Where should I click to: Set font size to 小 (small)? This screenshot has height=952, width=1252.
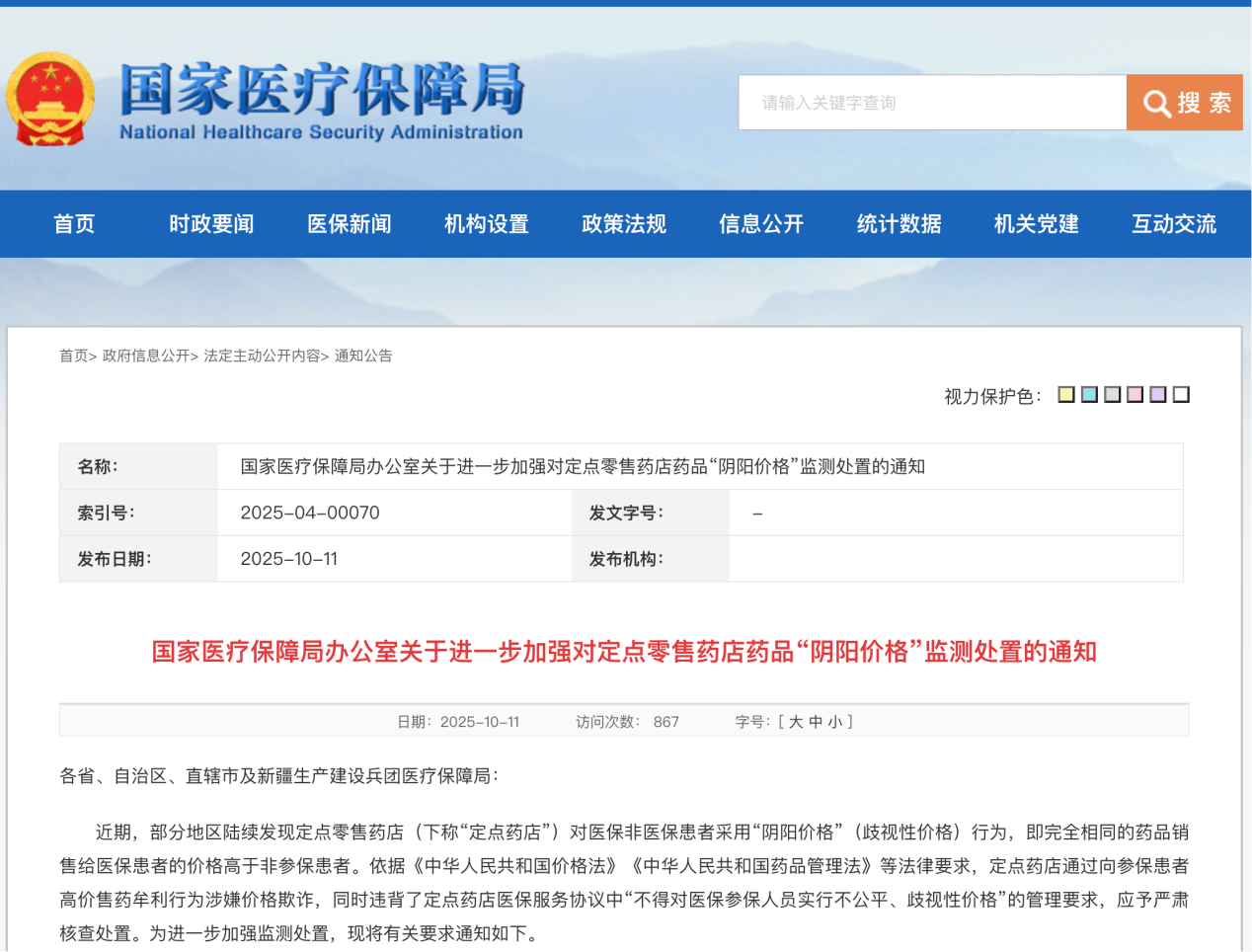(x=835, y=722)
